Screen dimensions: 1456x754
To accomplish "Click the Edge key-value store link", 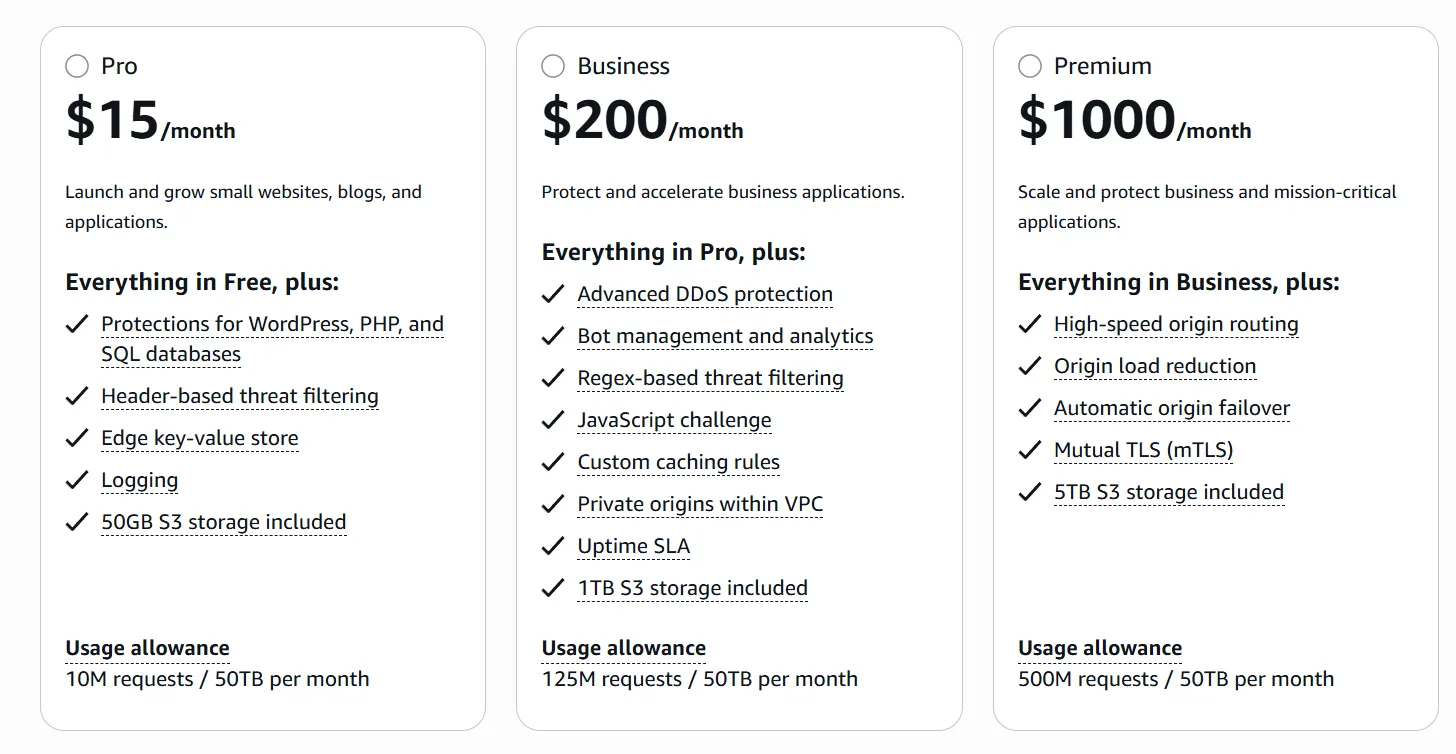I will click(x=199, y=438).
